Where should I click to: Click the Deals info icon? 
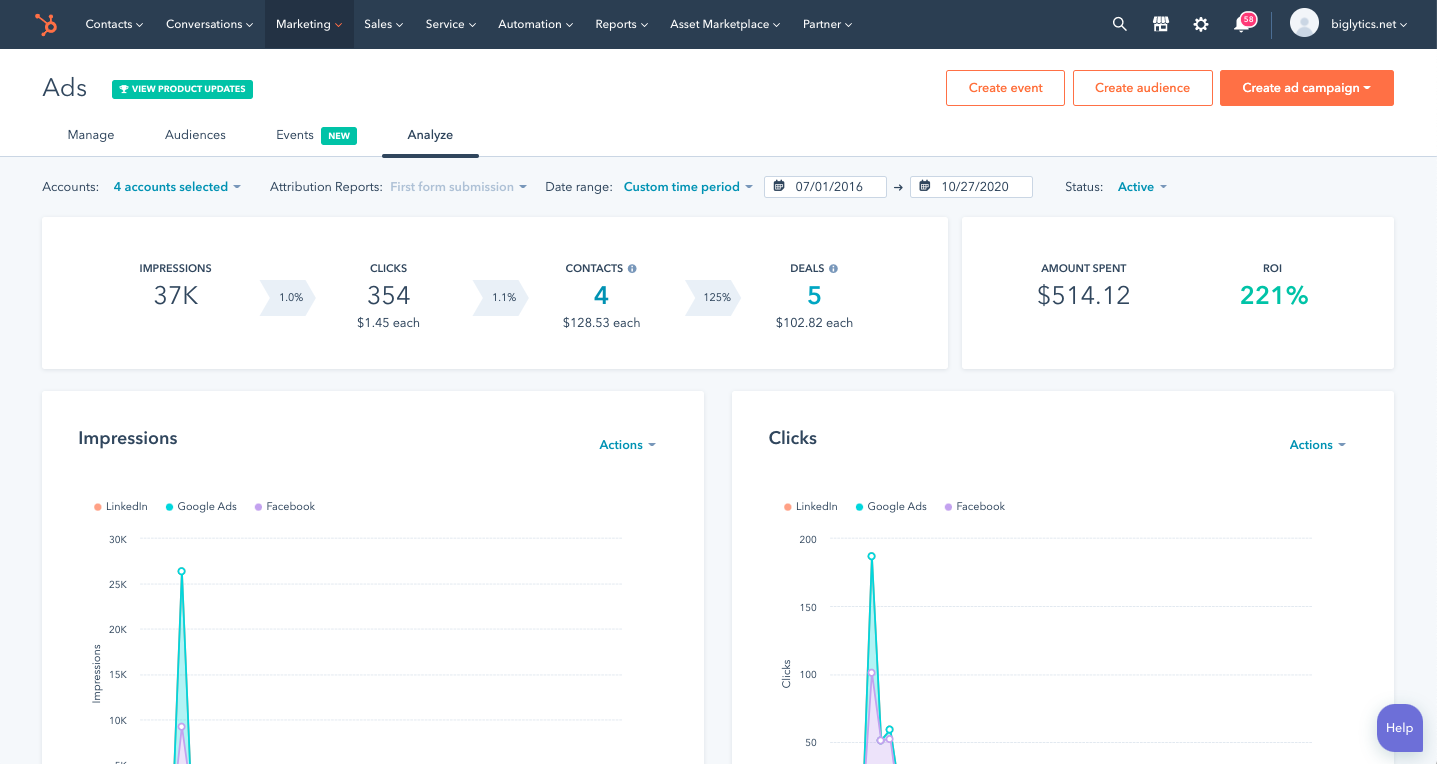click(x=833, y=268)
